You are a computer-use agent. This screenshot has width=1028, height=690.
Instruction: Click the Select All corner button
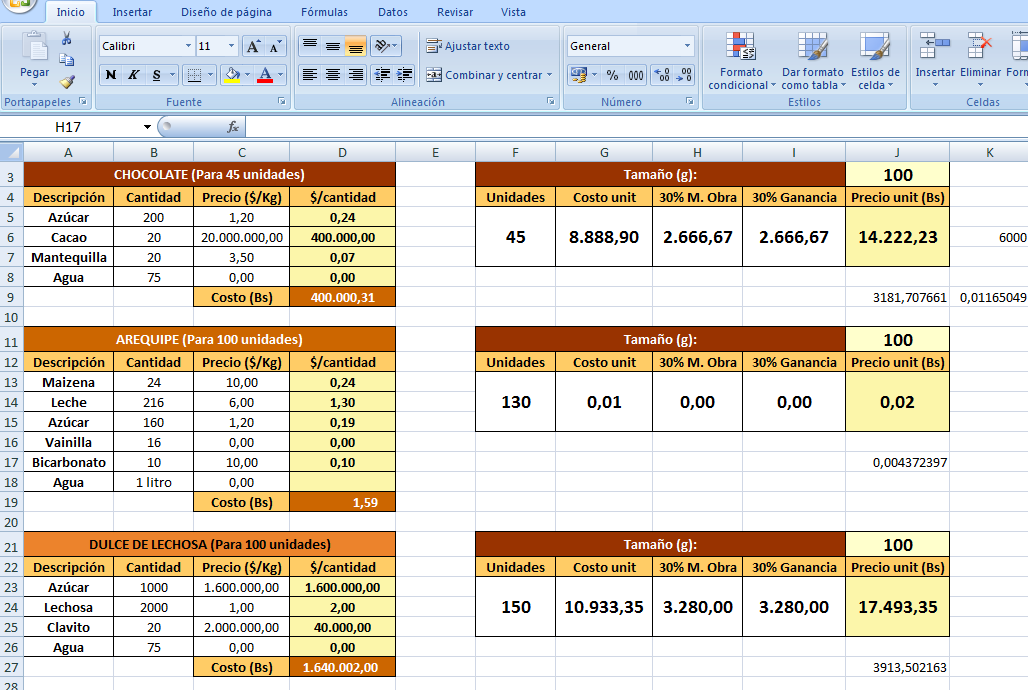pyautogui.click(x=11, y=152)
